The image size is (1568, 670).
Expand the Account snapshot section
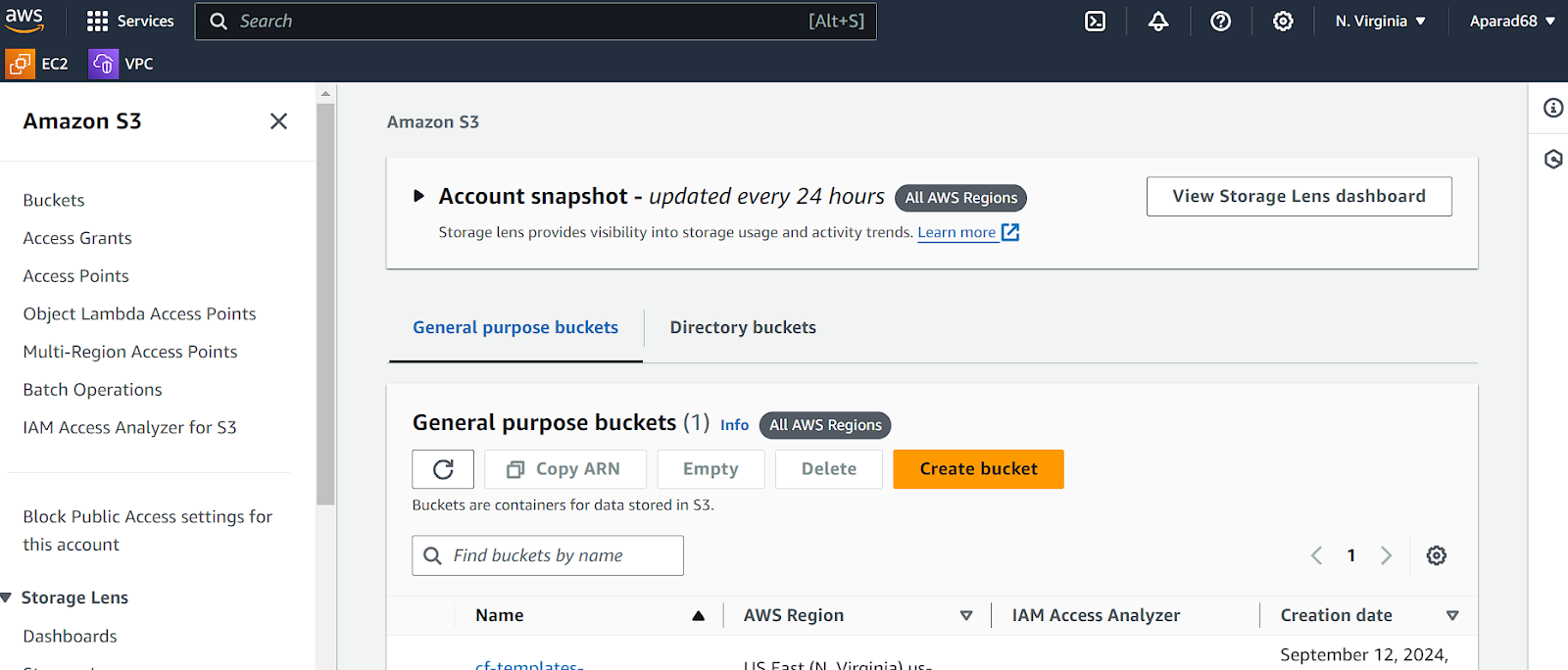click(419, 196)
